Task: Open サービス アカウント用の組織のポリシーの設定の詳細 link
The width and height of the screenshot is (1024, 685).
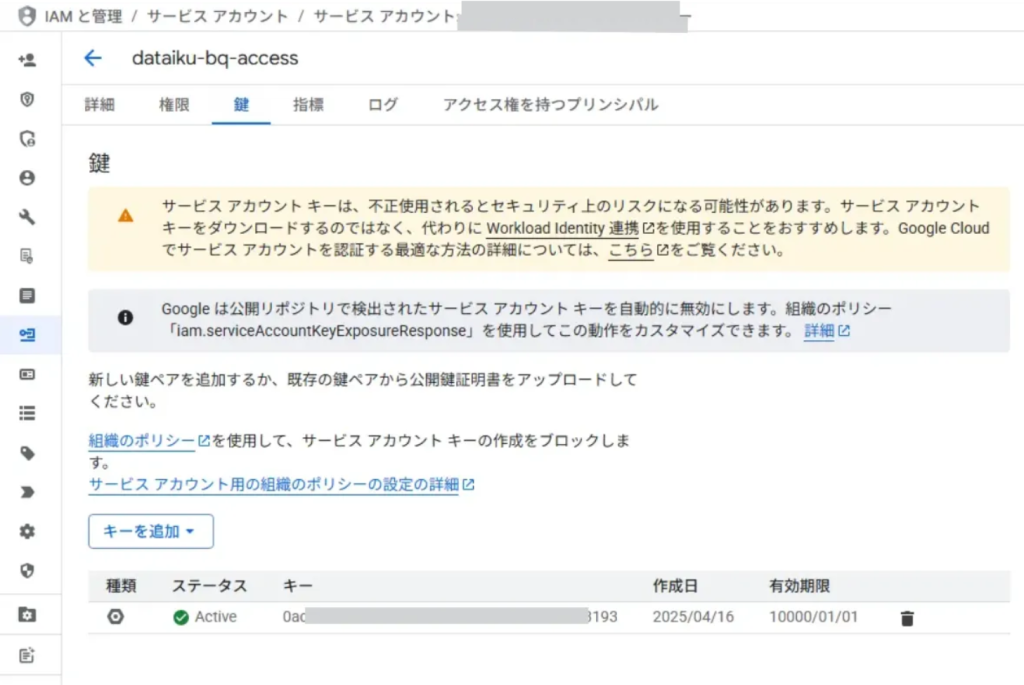Action: pos(273,485)
